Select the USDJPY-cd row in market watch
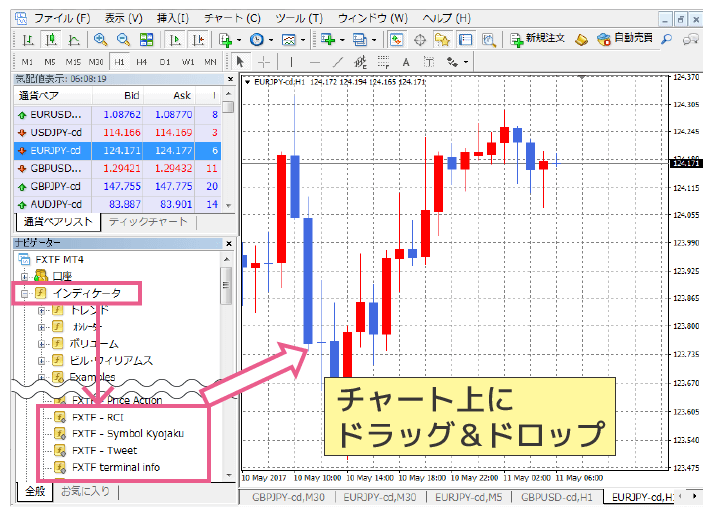This screenshot has height=516, width=710. [x=118, y=133]
